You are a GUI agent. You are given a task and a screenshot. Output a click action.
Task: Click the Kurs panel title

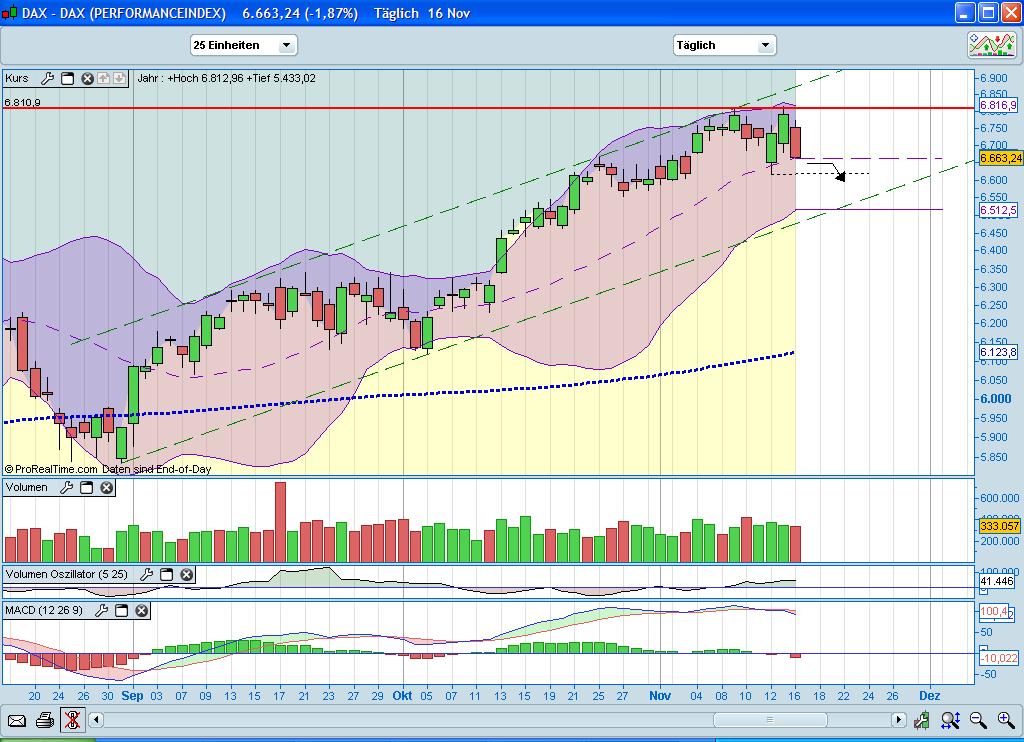17,78
